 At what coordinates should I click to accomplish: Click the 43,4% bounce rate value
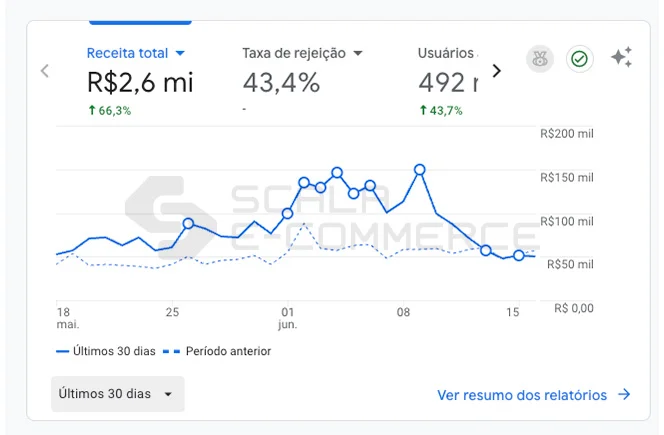click(281, 82)
